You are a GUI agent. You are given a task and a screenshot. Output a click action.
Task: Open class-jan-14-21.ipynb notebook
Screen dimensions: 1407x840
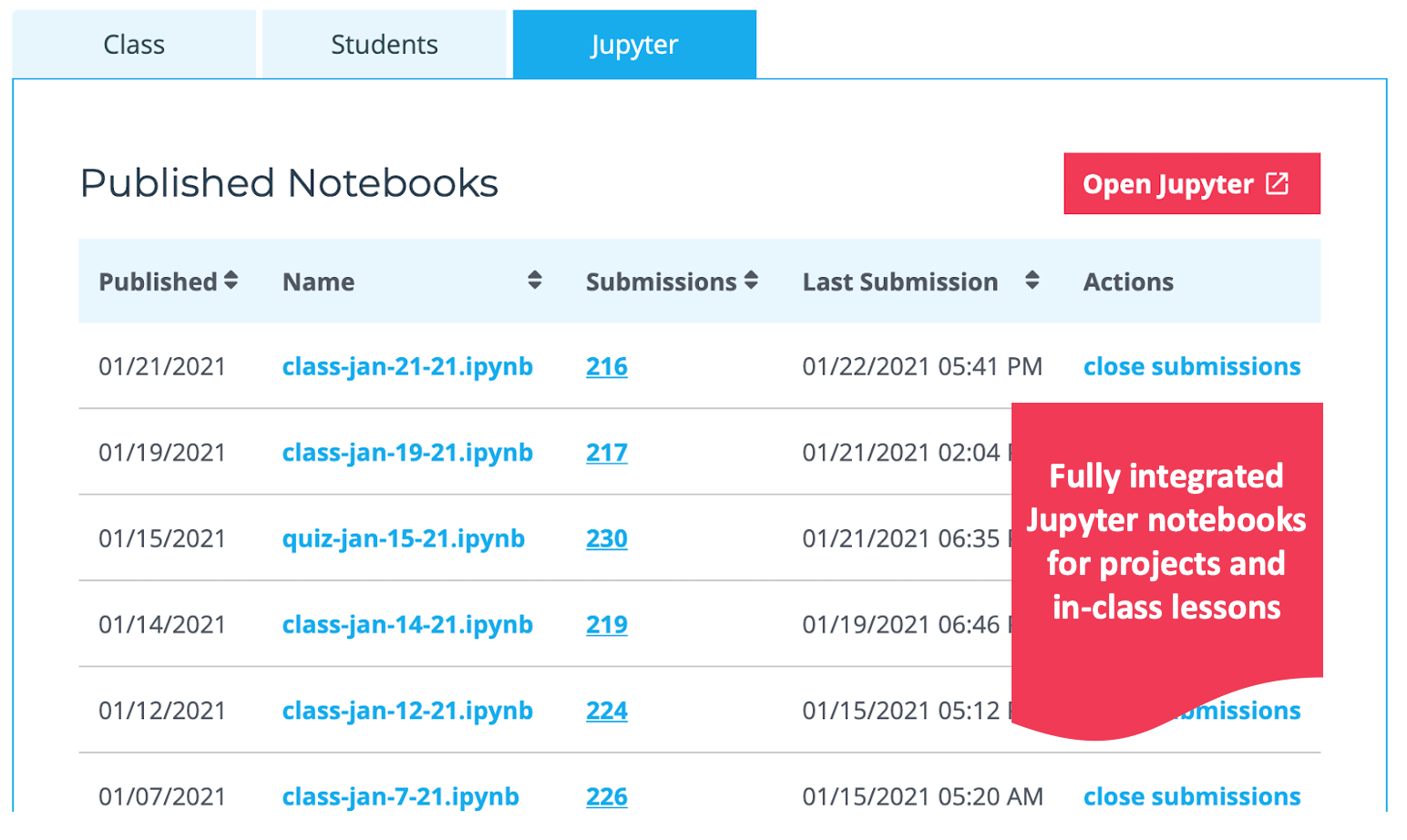[407, 625]
